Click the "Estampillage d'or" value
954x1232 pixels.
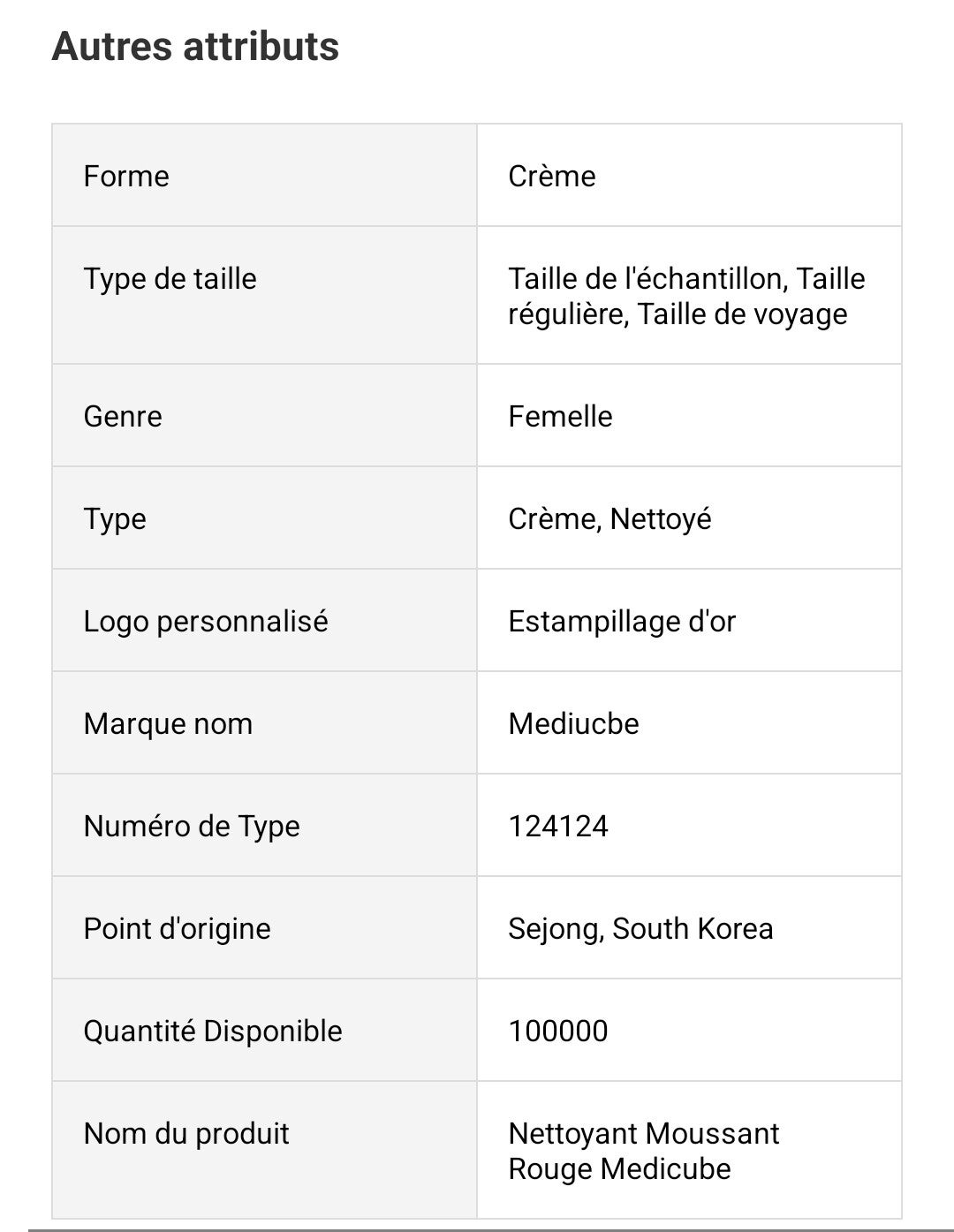622,622
